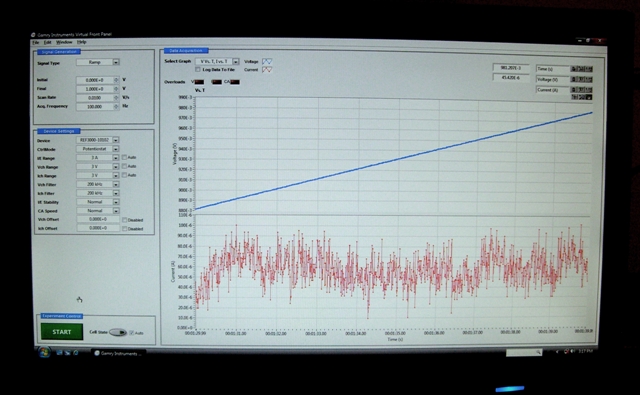The height and width of the screenshot is (395, 640).
Task: Click the green START button
Action: click(x=62, y=332)
